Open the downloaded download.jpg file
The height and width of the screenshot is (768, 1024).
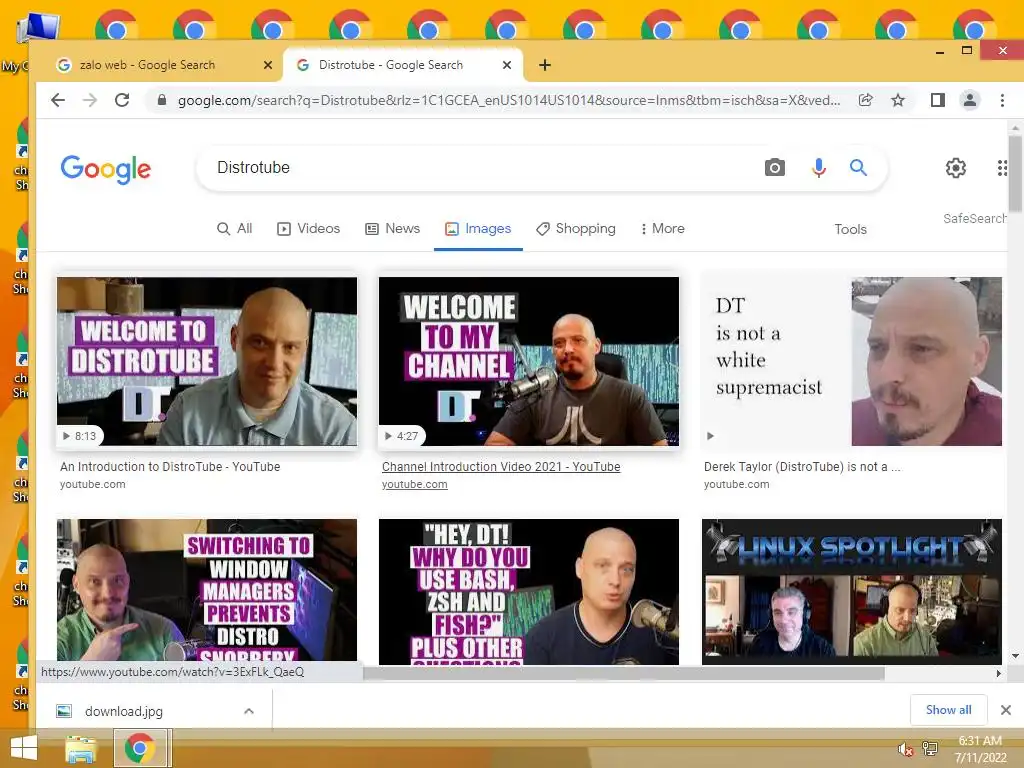(123, 711)
